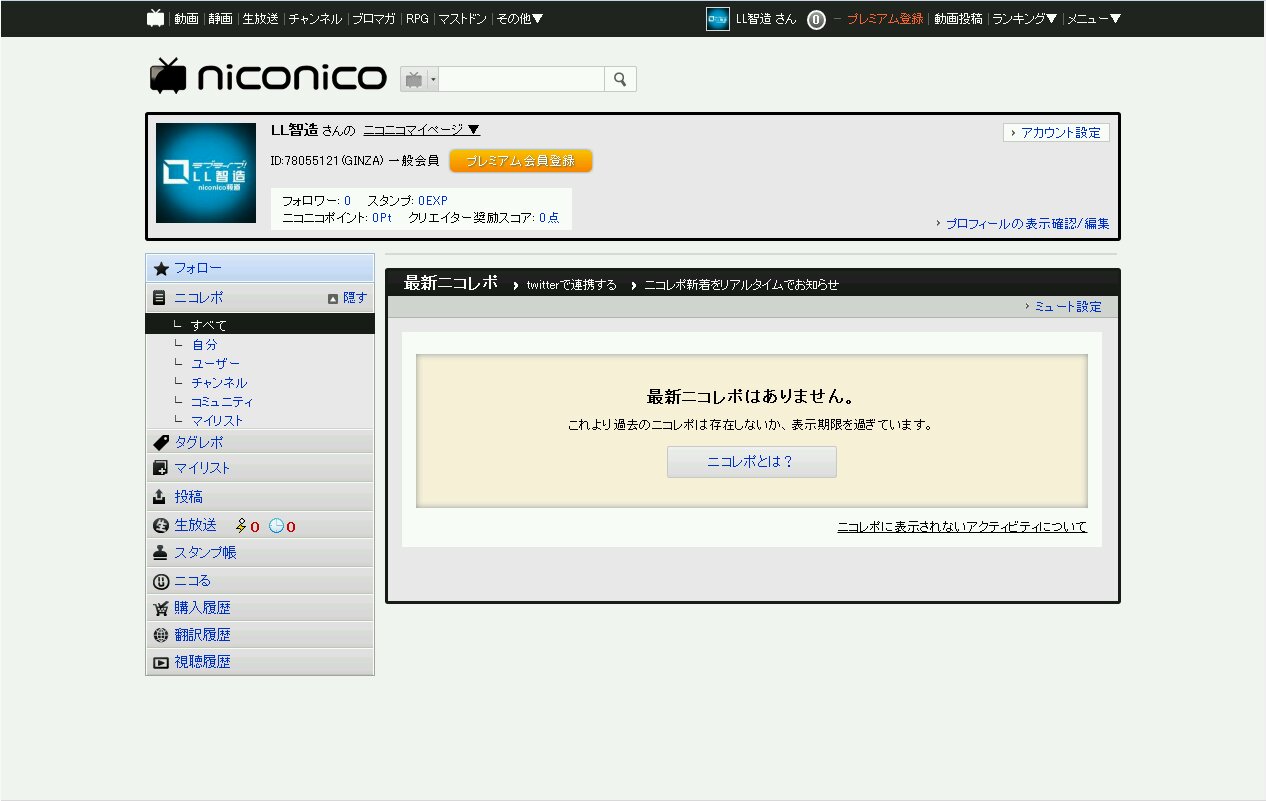
Task: Expand the その他▼ top menu
Action: pyautogui.click(x=520, y=19)
